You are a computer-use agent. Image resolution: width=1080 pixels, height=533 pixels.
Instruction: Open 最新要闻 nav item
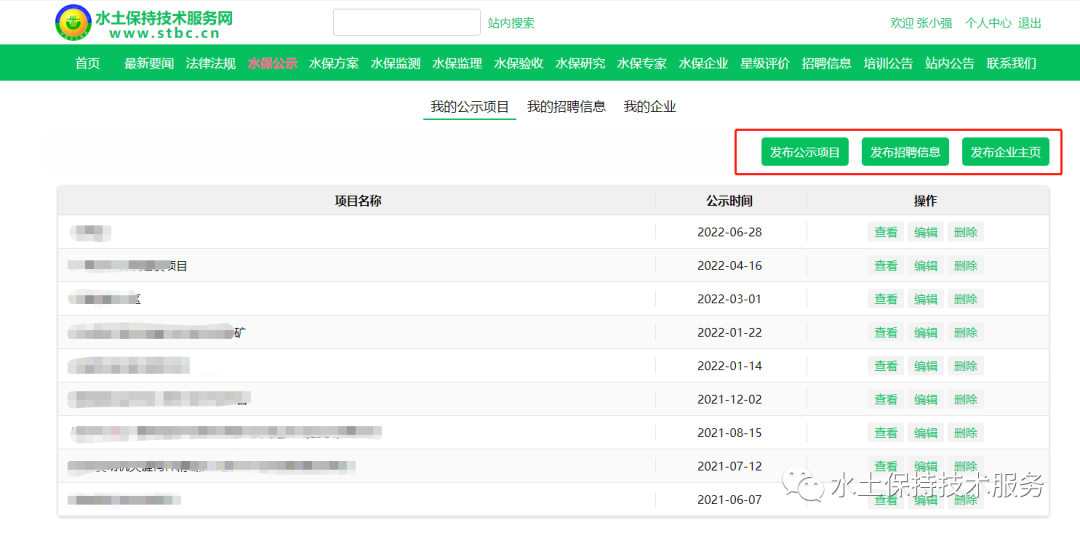point(149,63)
